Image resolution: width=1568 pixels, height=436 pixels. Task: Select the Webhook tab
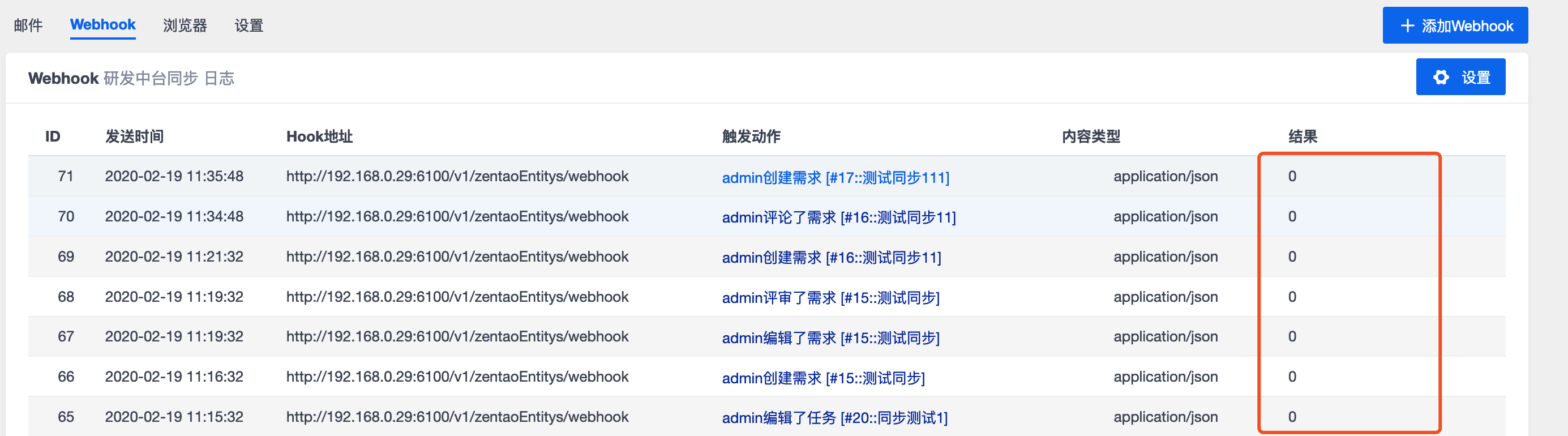(102, 25)
